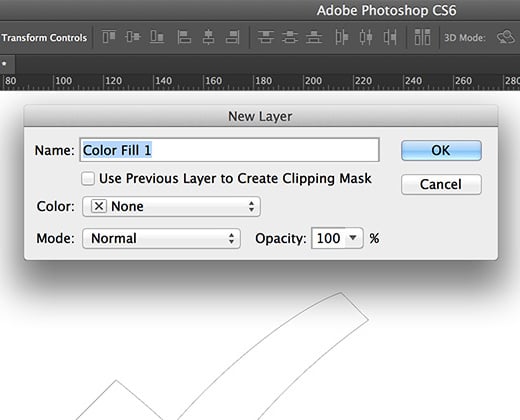
Task: Enable Use Previous Layer to Create Clipping Mask
Action: pos(88,179)
